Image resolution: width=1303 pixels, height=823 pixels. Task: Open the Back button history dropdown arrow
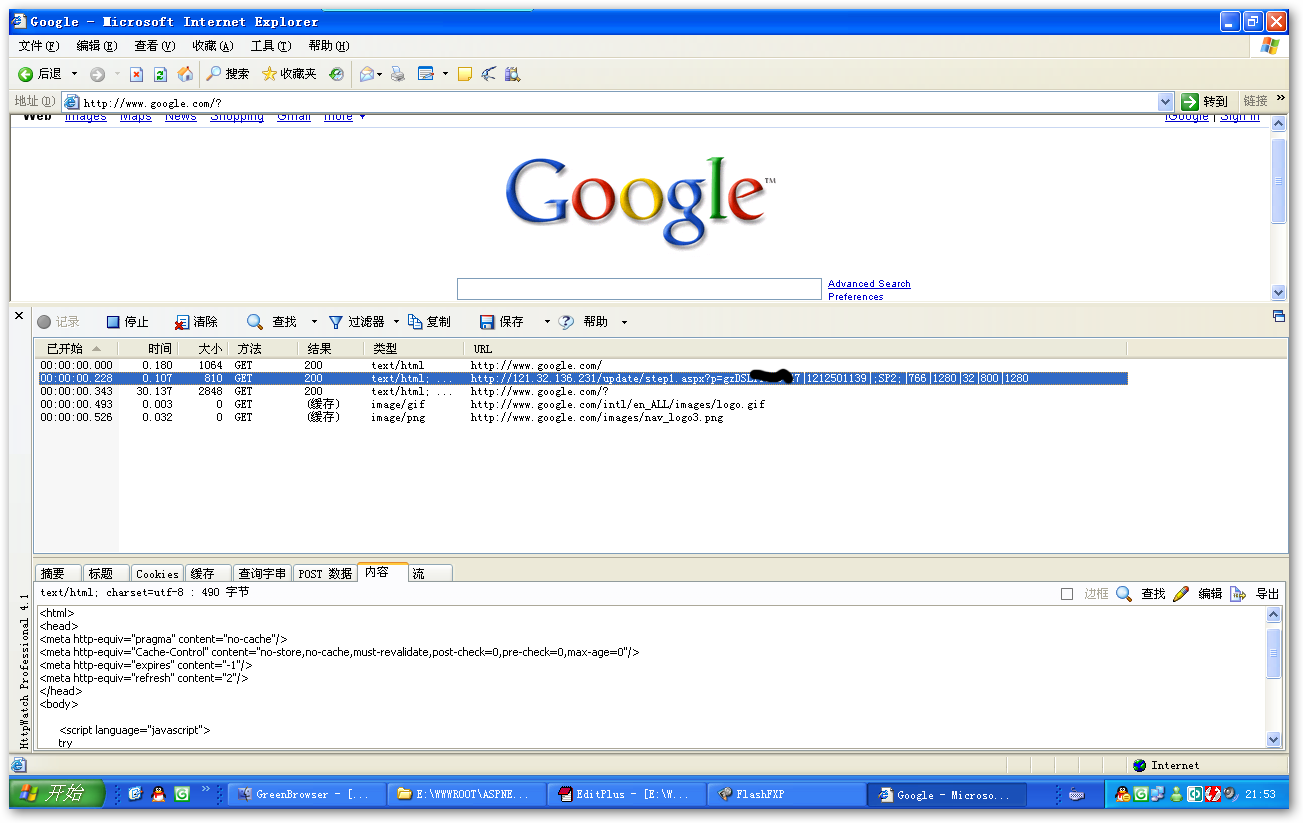(74, 74)
